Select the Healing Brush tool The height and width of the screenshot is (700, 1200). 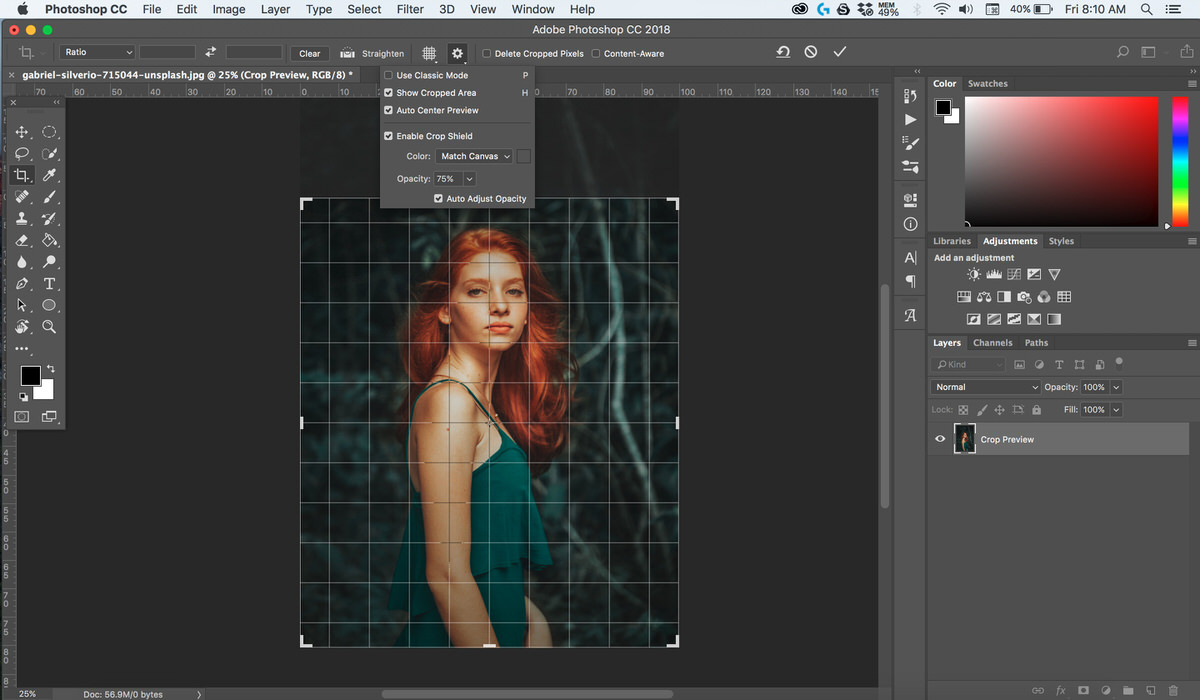[22, 197]
